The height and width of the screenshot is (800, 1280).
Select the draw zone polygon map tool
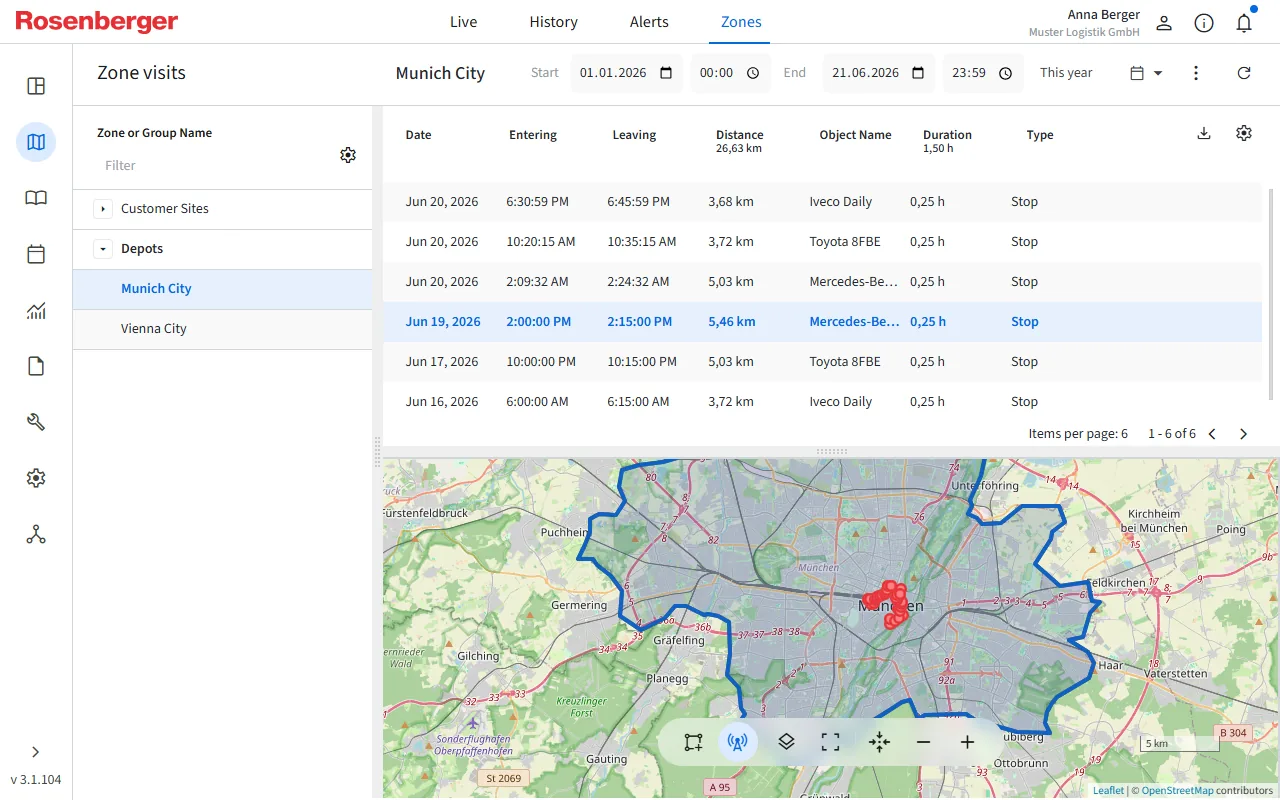tap(693, 742)
